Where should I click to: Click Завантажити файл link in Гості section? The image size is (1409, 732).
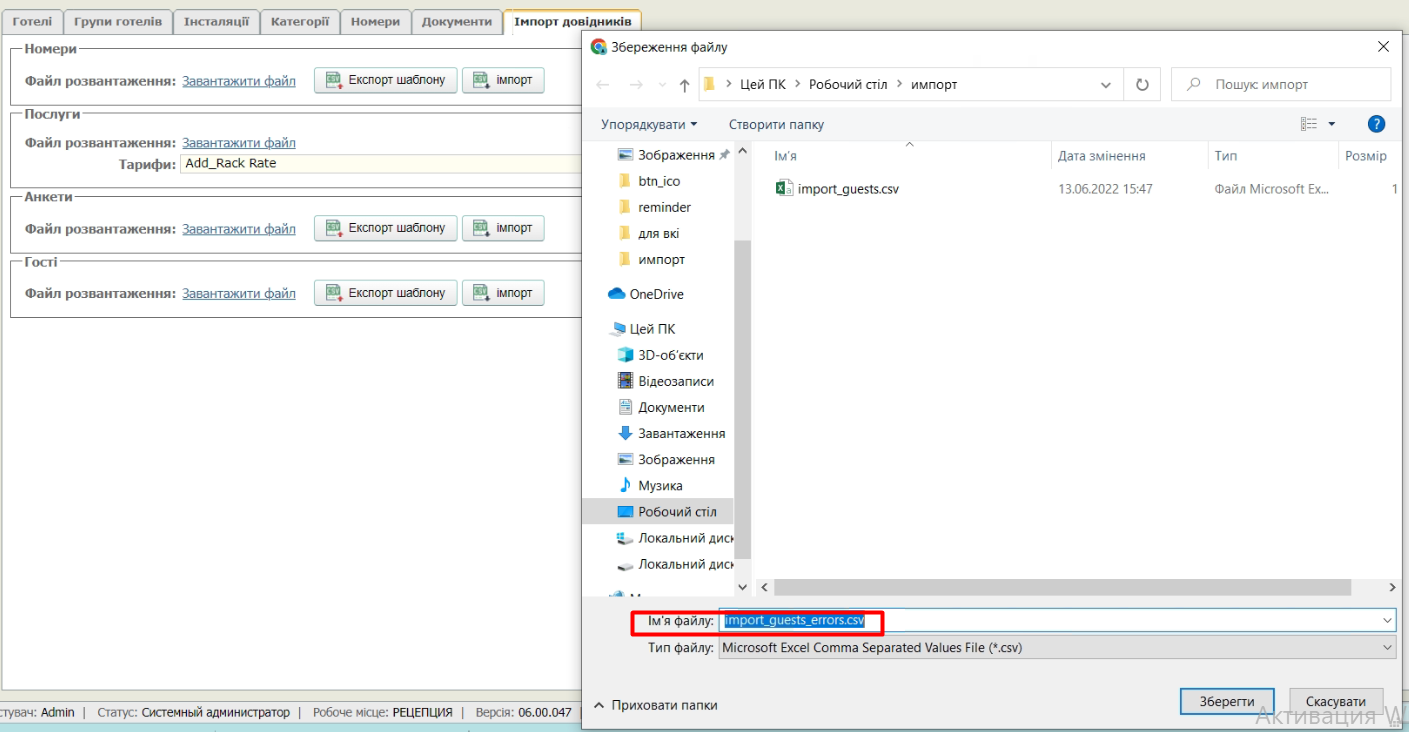(x=239, y=293)
